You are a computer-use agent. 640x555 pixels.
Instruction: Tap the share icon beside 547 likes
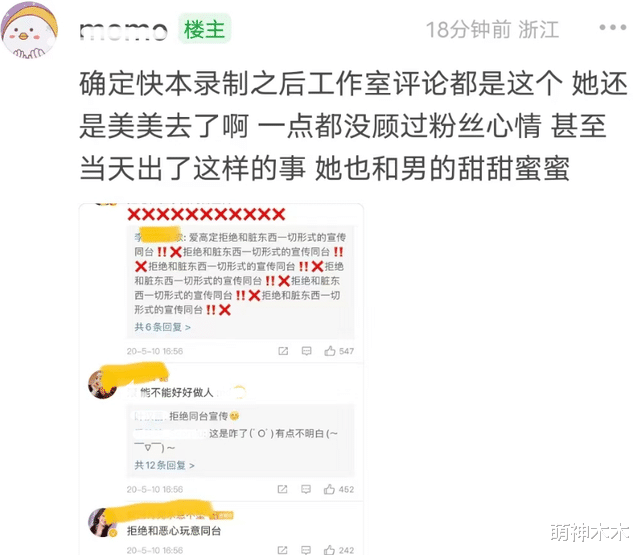pos(283,351)
